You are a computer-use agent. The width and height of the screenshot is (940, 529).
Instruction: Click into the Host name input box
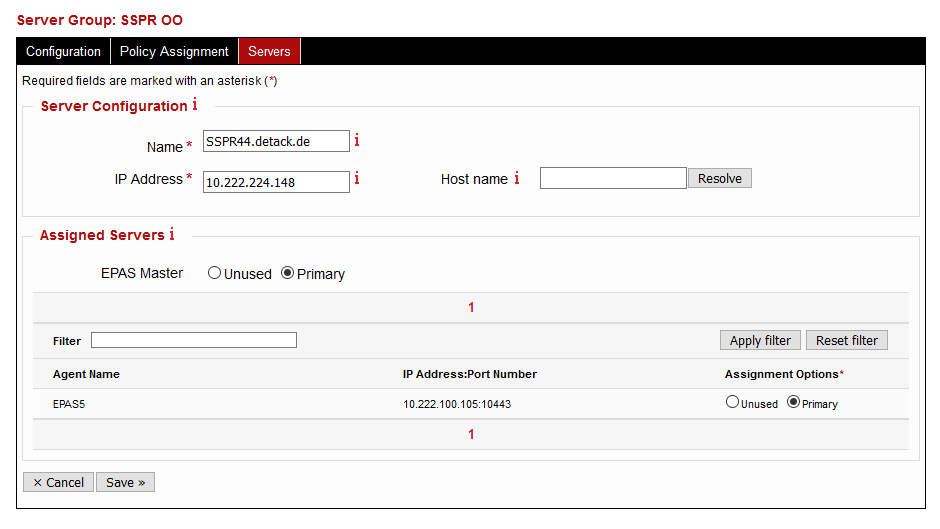click(x=613, y=178)
